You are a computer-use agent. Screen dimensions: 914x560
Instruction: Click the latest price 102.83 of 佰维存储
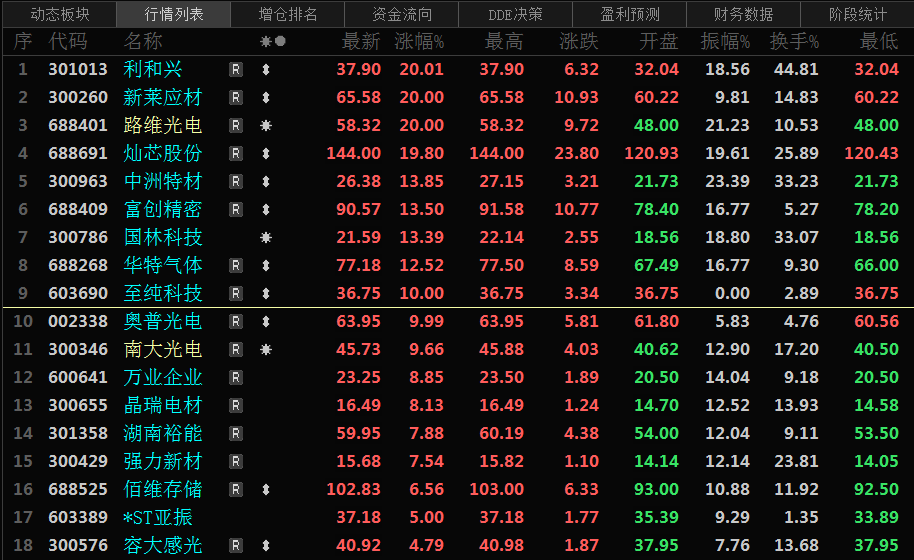click(353, 489)
